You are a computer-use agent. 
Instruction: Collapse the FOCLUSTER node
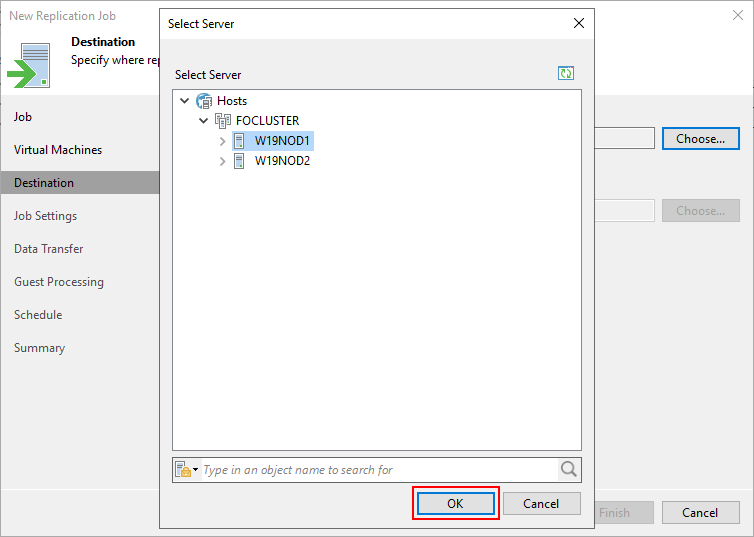(203, 121)
